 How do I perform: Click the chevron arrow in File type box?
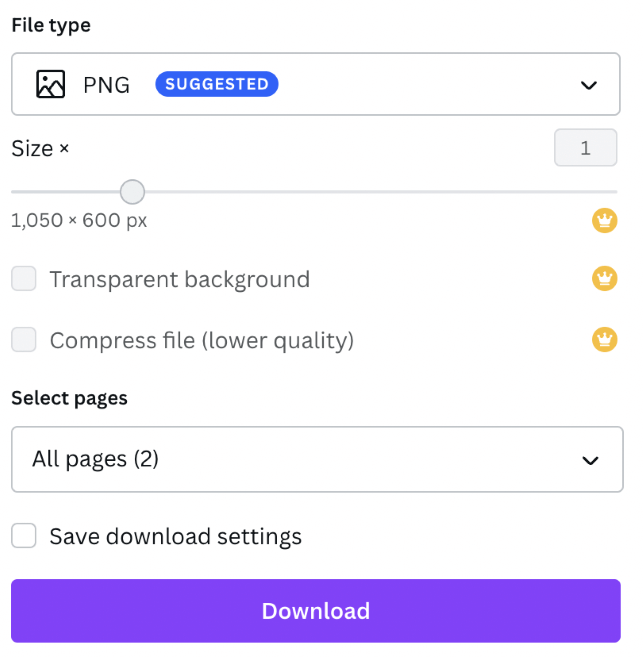point(589,85)
